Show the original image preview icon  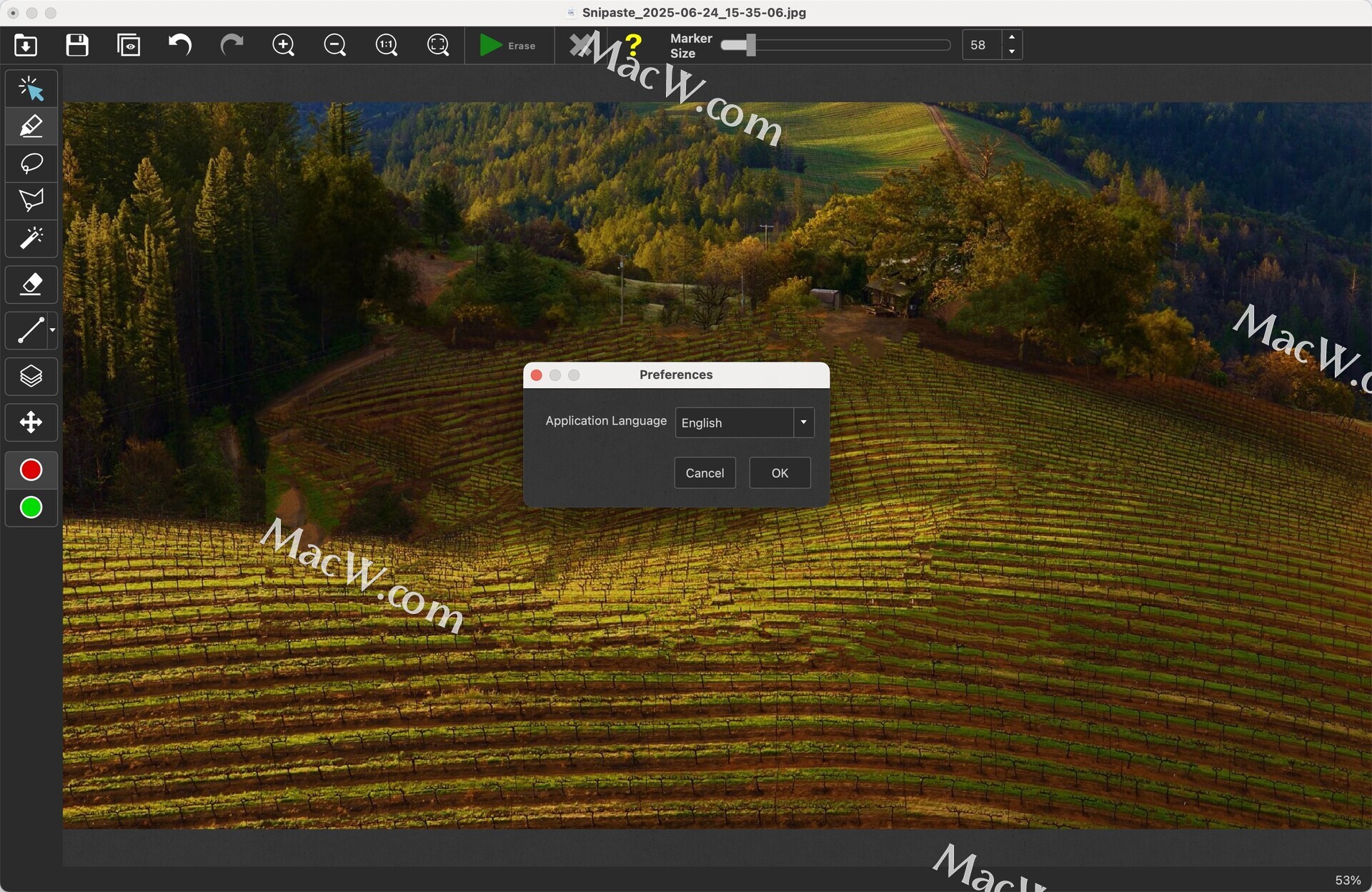pos(129,45)
